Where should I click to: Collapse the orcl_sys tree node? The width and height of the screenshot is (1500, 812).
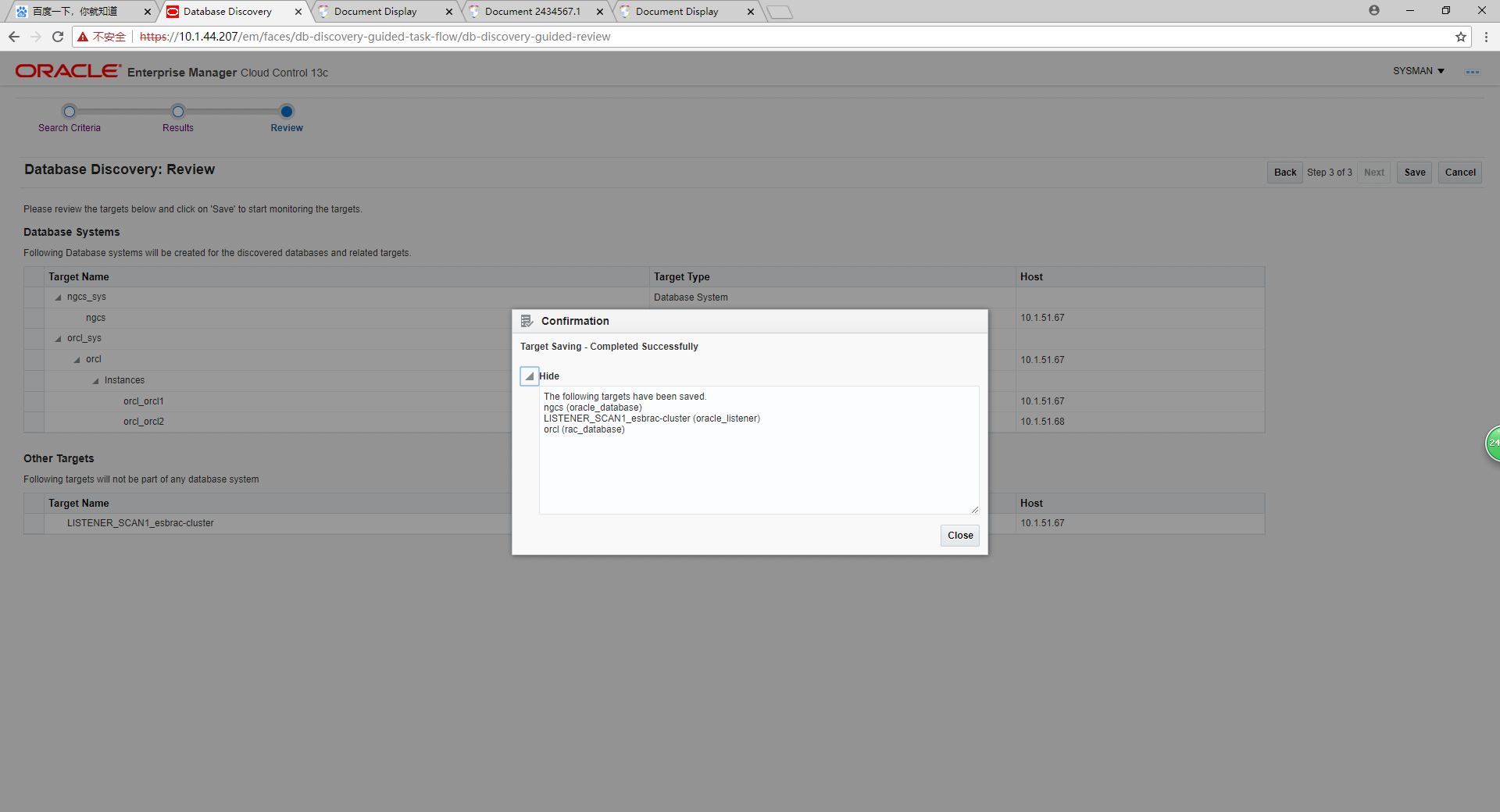pyautogui.click(x=58, y=339)
